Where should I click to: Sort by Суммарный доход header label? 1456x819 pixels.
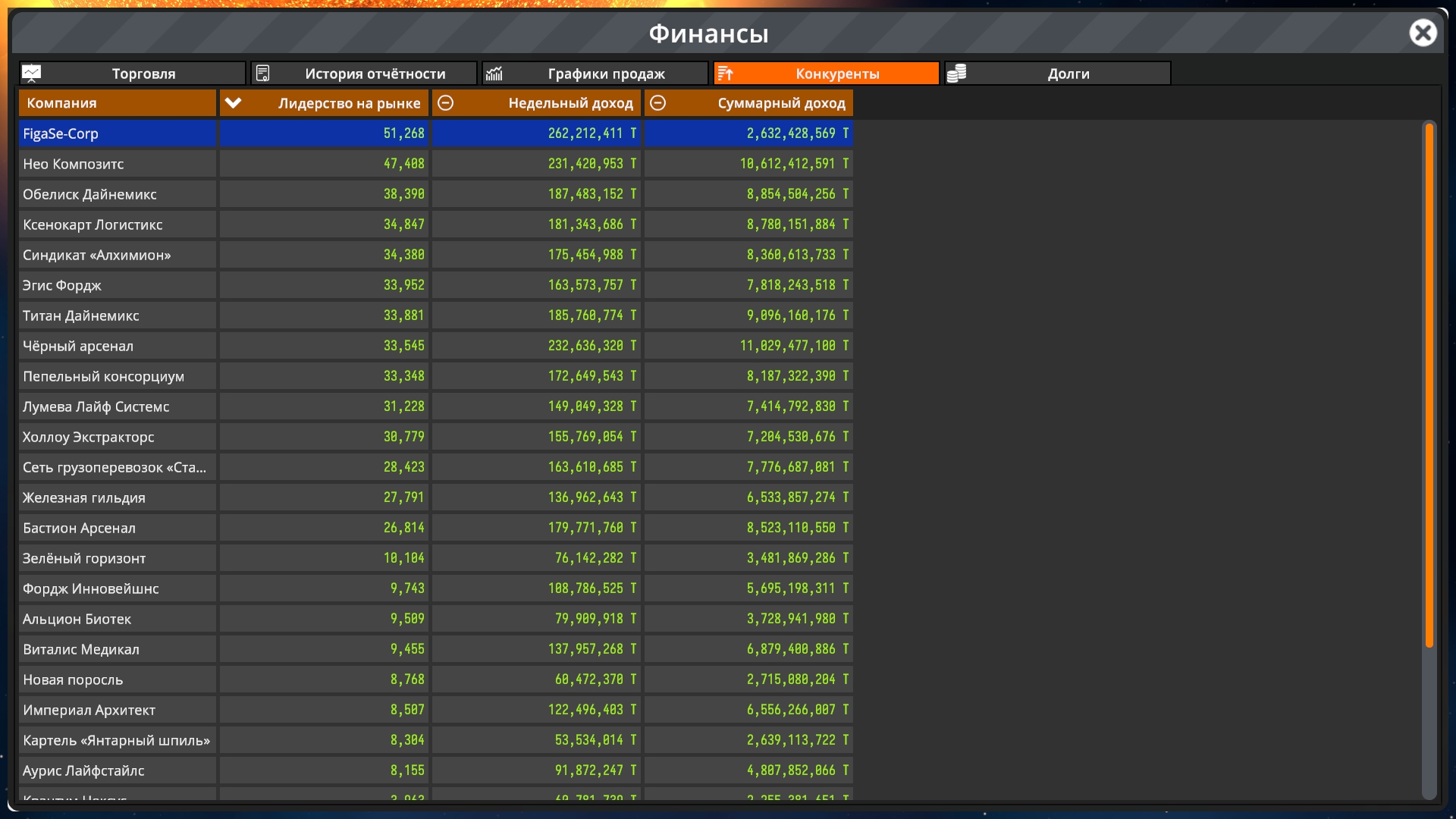point(781,103)
